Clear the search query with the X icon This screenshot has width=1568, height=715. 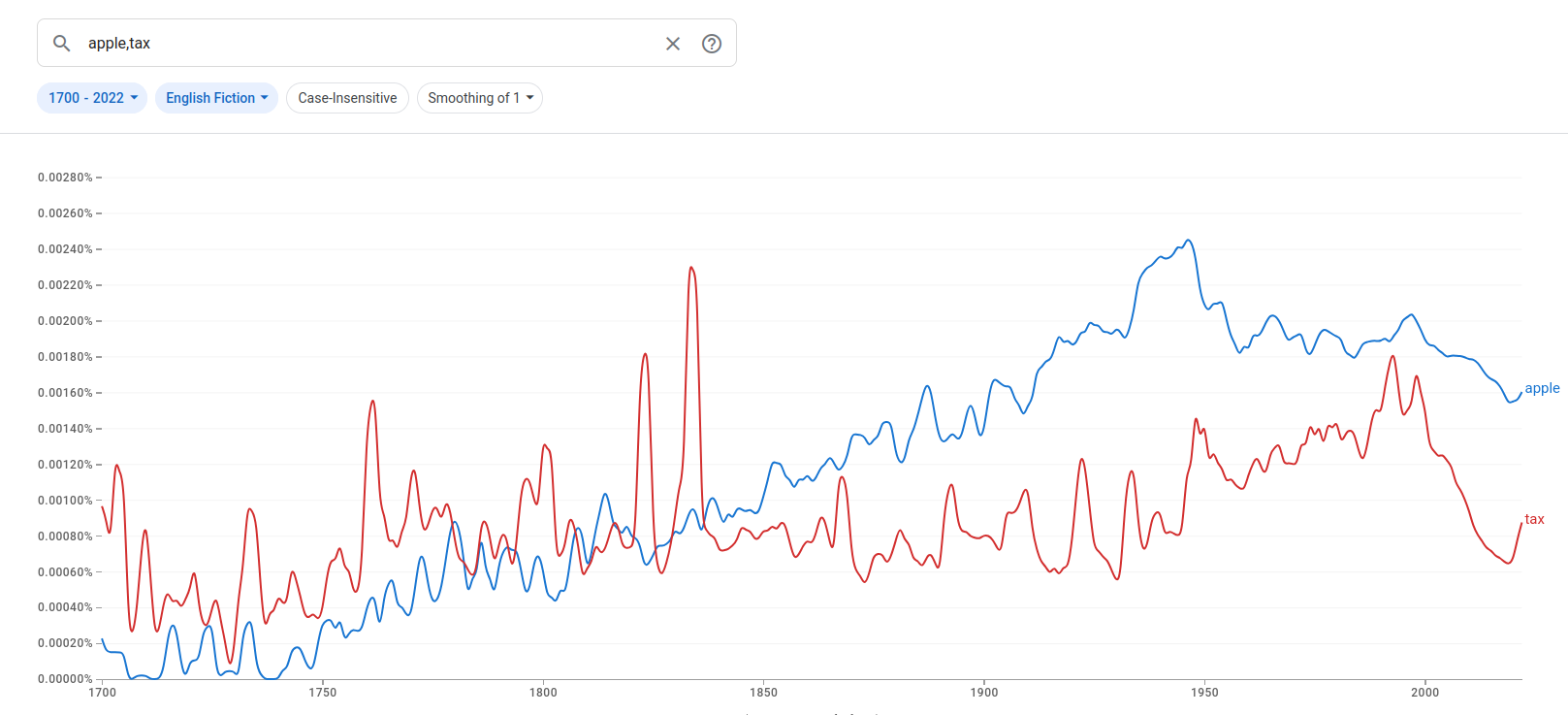click(x=673, y=44)
